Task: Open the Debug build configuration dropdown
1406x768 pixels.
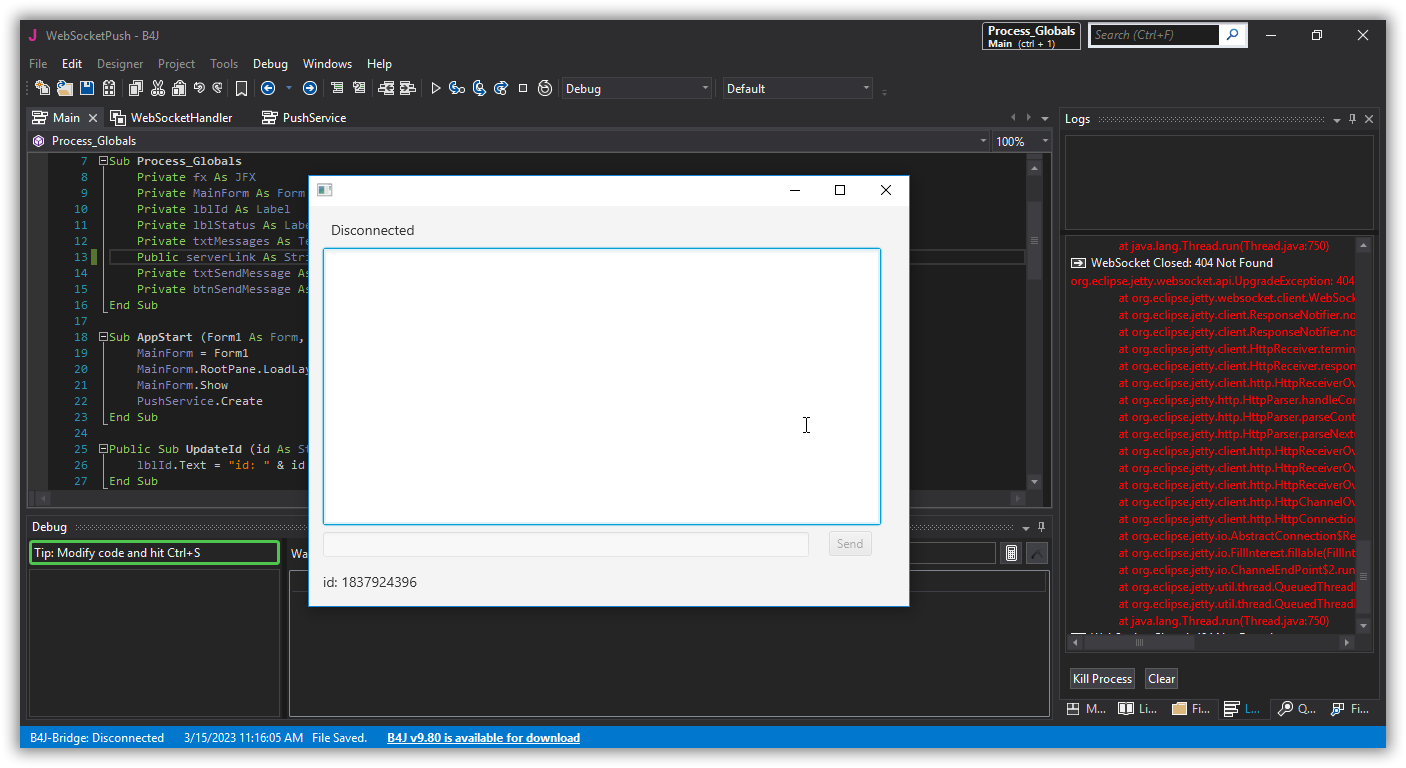Action: (636, 88)
